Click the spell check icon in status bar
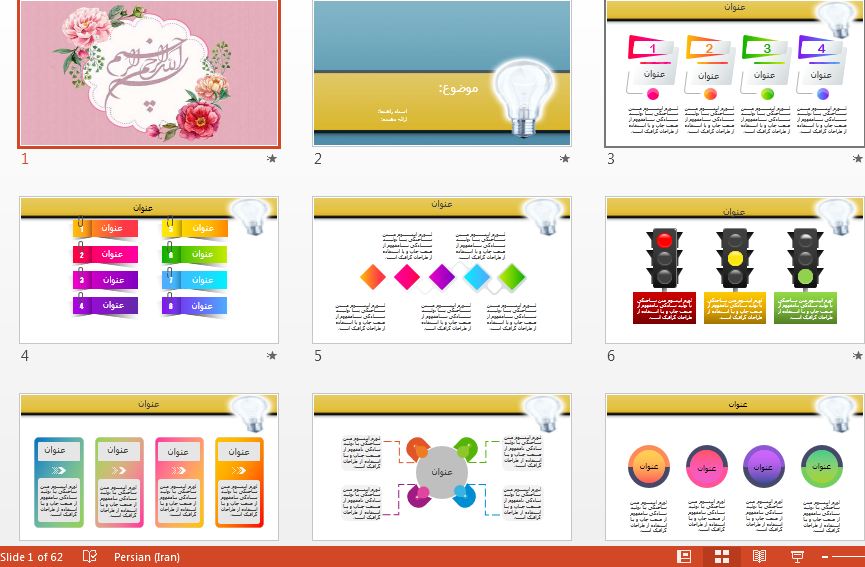The height and width of the screenshot is (567, 865). [x=90, y=556]
